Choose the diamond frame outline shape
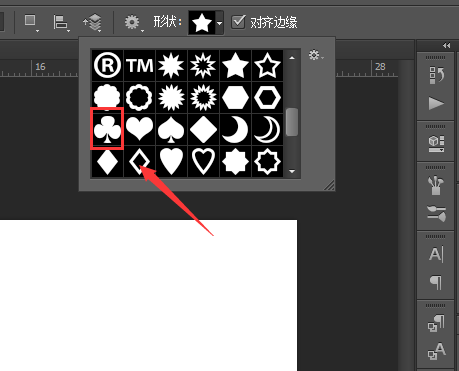 pyautogui.click(x=139, y=161)
